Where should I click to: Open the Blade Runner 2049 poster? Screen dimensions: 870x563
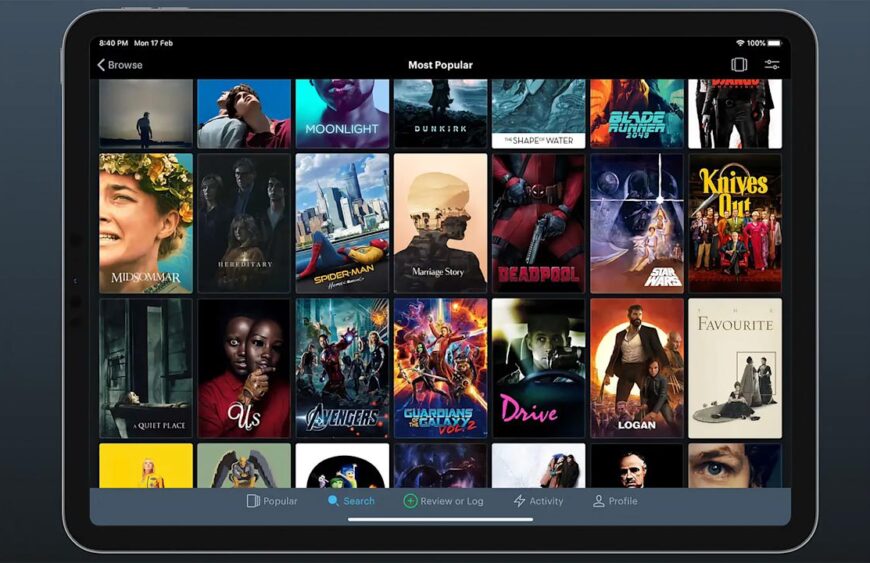coord(637,113)
